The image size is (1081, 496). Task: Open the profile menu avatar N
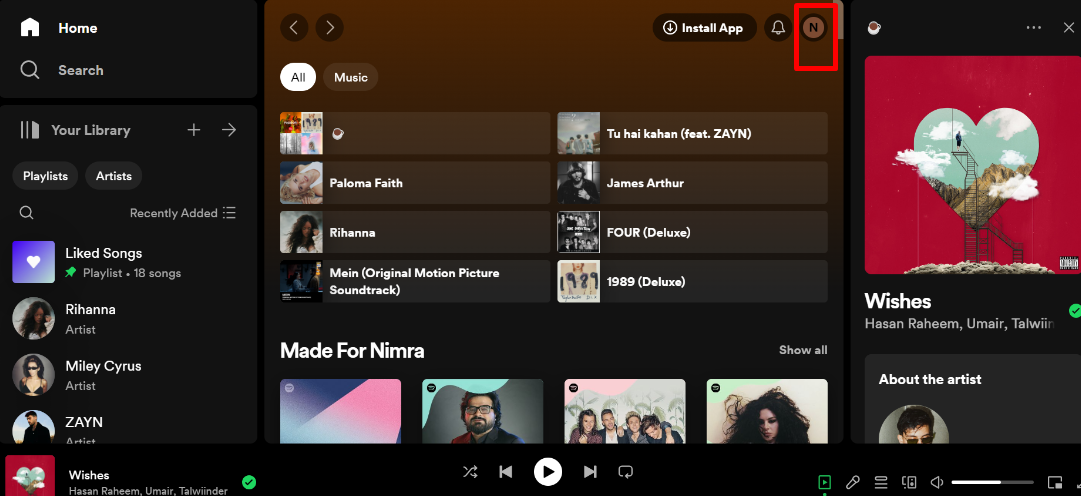pos(814,28)
